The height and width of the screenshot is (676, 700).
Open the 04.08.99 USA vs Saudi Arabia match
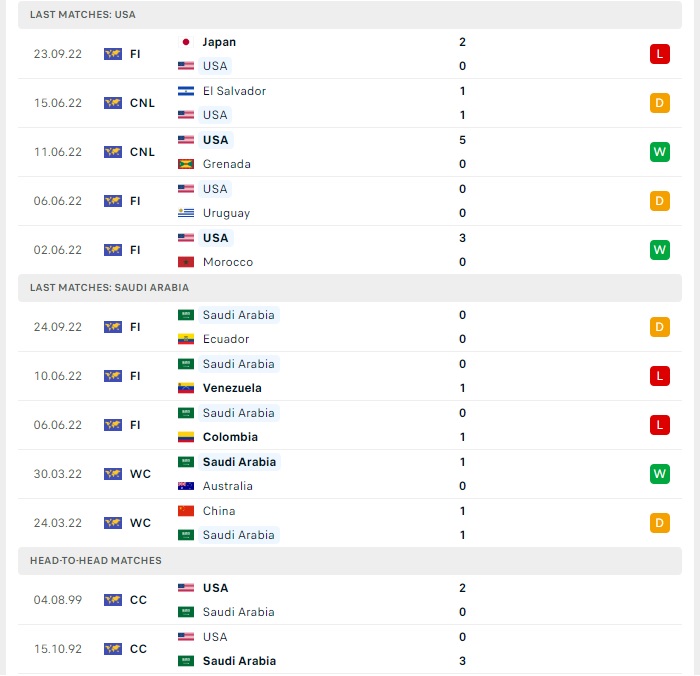[x=350, y=600]
